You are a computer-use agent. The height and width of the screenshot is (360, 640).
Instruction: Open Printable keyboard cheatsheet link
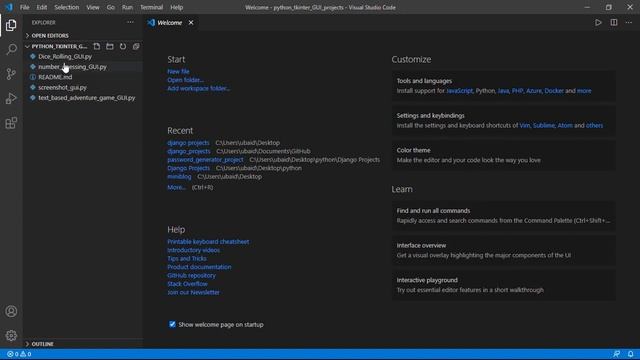[x=208, y=242]
